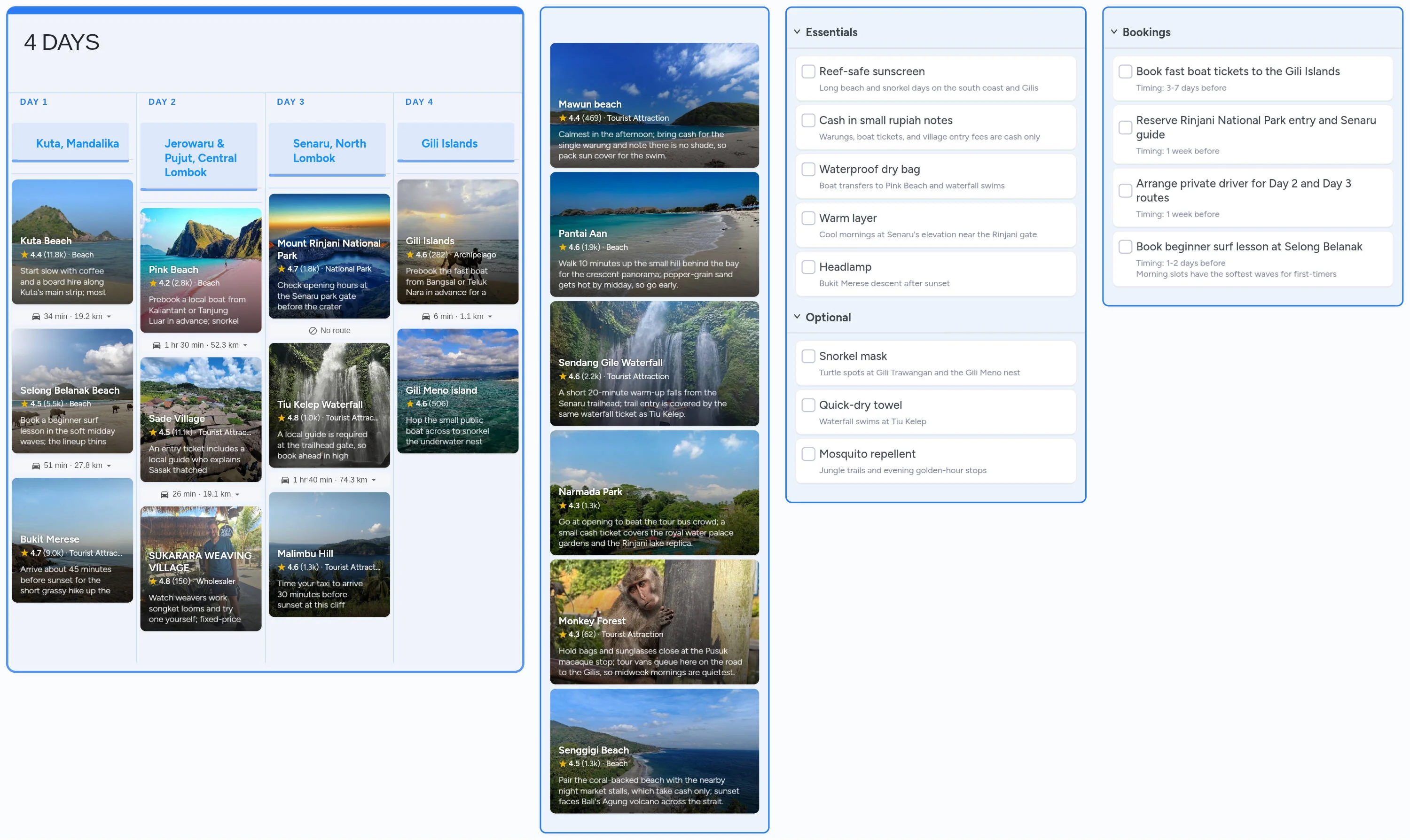Open the Sade Village card
Image resolution: width=1410 pixels, height=840 pixels.
(x=201, y=420)
